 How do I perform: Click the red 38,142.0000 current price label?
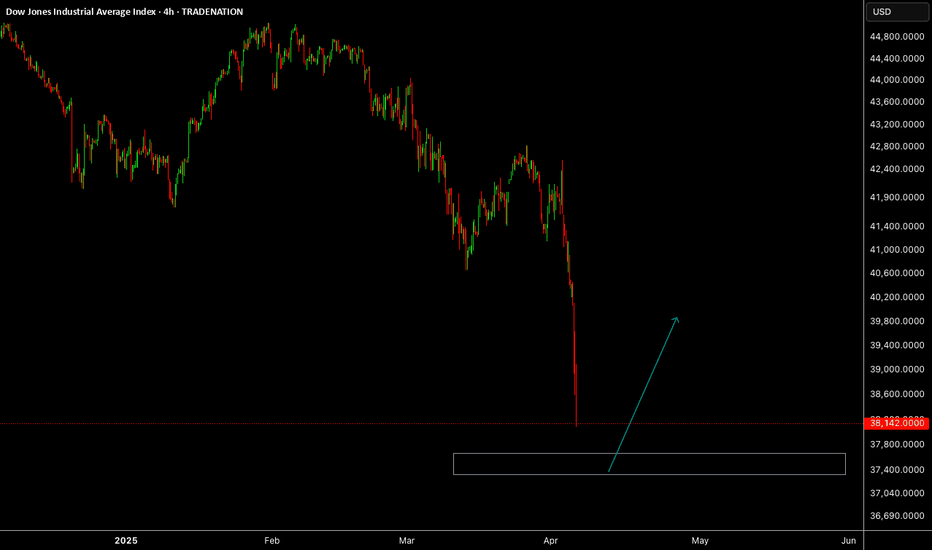(897, 423)
